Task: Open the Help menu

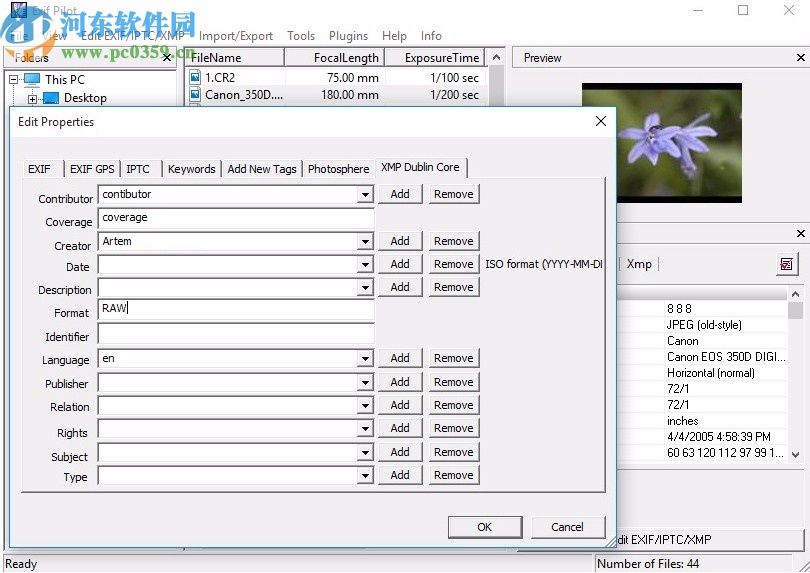Action: [x=394, y=36]
